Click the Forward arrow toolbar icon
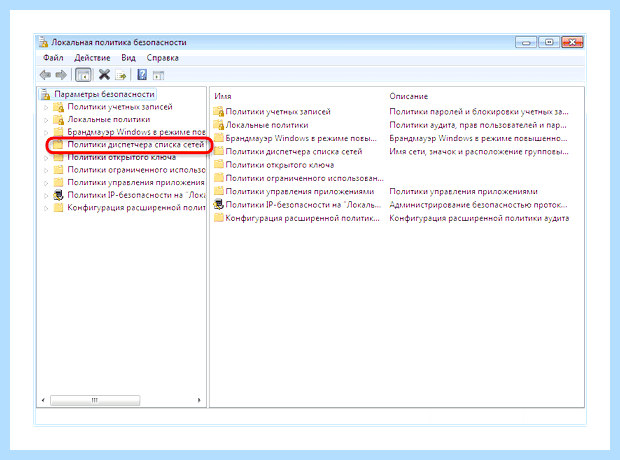 pos(61,75)
